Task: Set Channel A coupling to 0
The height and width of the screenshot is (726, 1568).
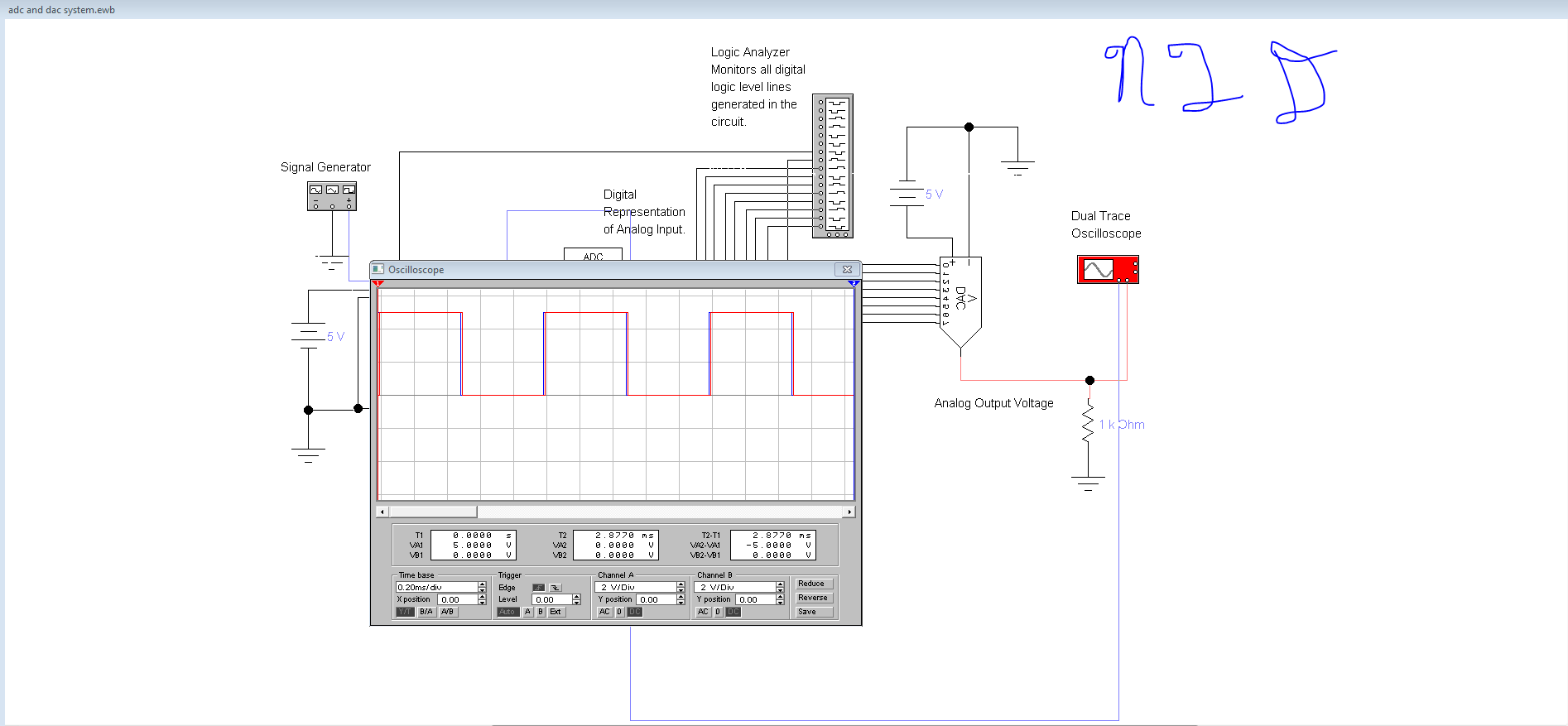Action: pos(619,612)
